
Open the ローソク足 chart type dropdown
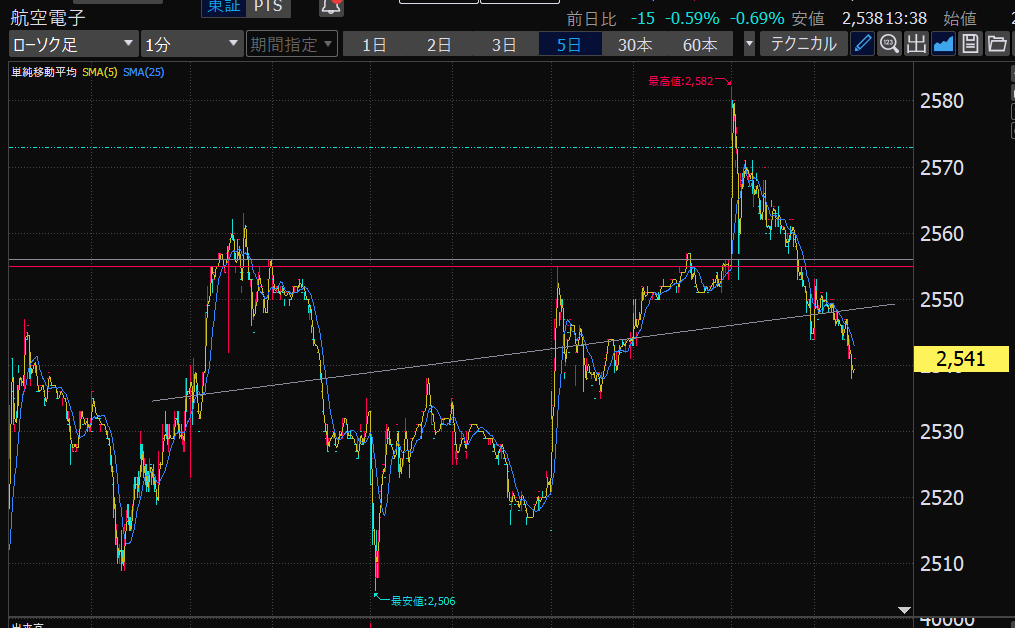[x=73, y=44]
